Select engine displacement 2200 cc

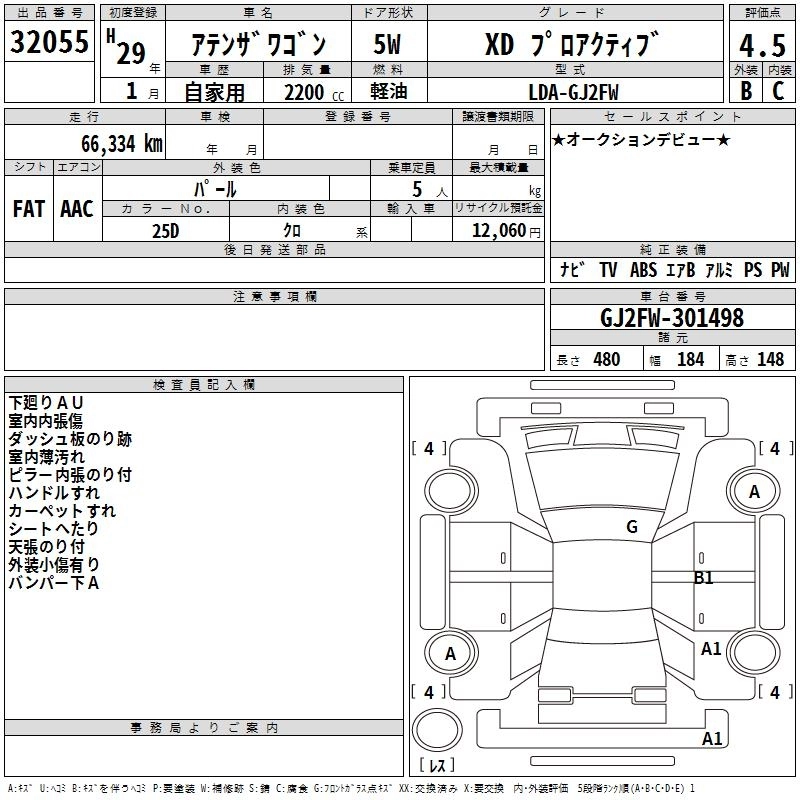tap(314, 92)
